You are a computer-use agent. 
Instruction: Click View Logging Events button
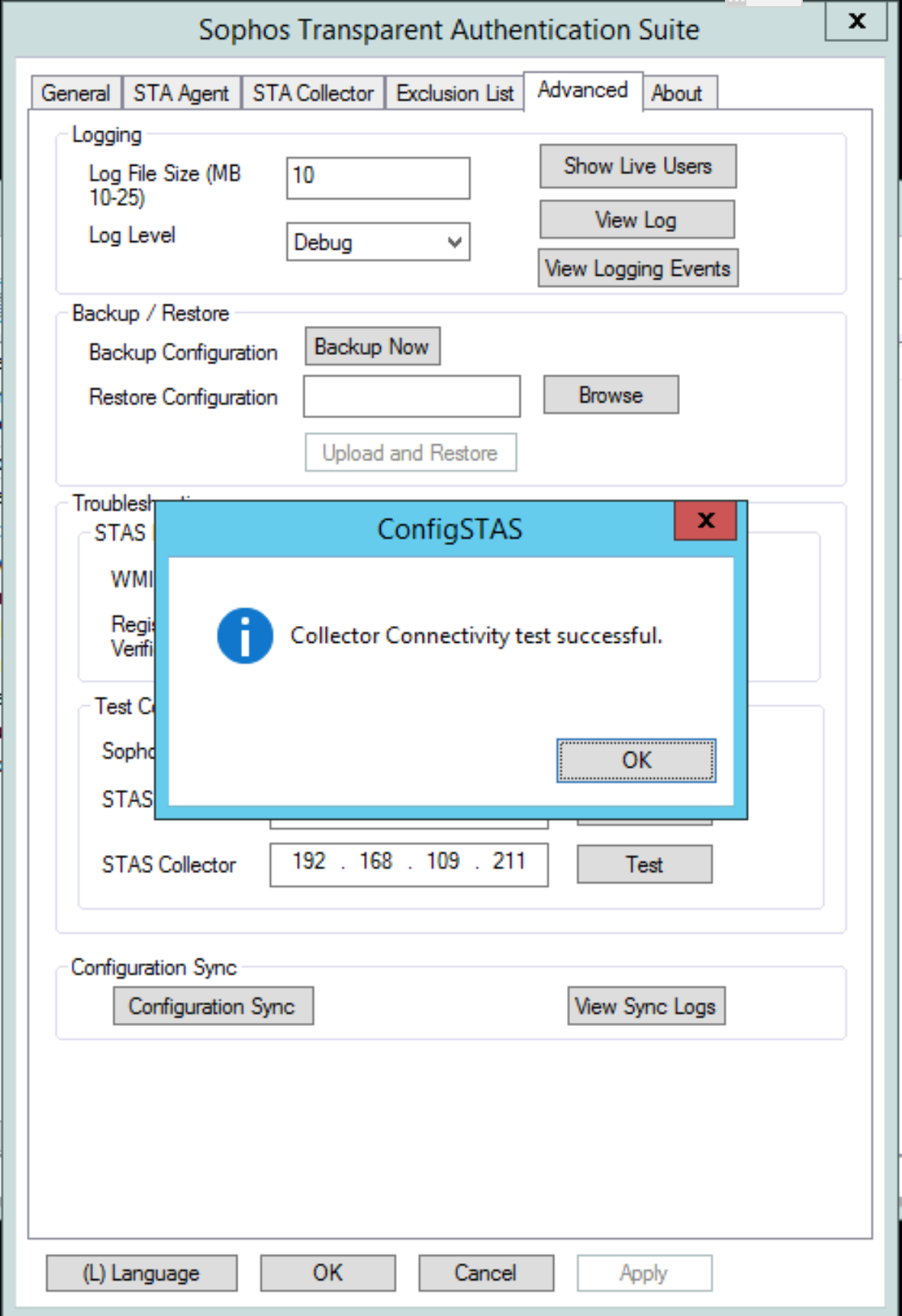tap(638, 268)
